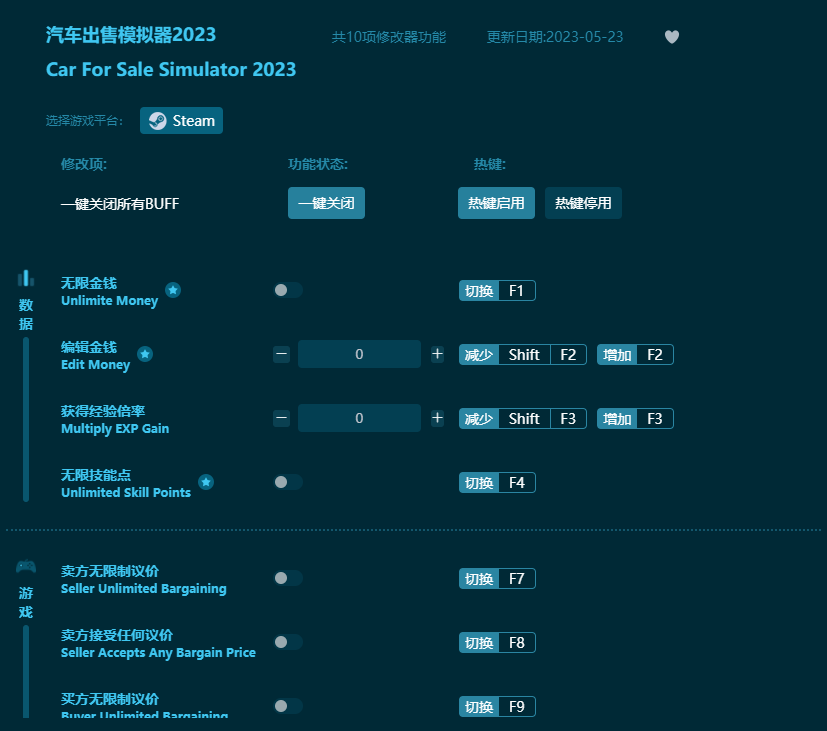Click the Multiply EXP Gain label
827x731 pixels.
pos(115,429)
